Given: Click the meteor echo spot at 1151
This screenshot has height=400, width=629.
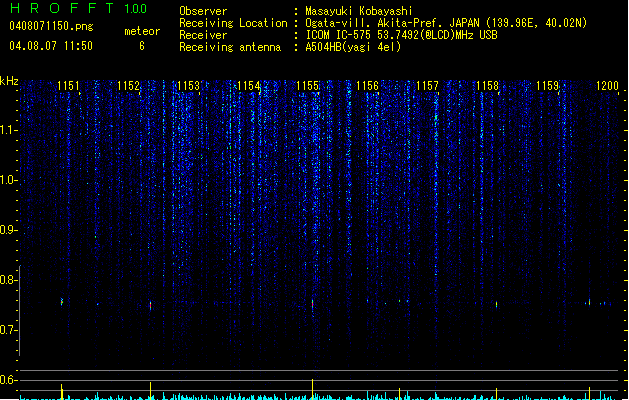Looking at the screenshot, I should 62,301.
